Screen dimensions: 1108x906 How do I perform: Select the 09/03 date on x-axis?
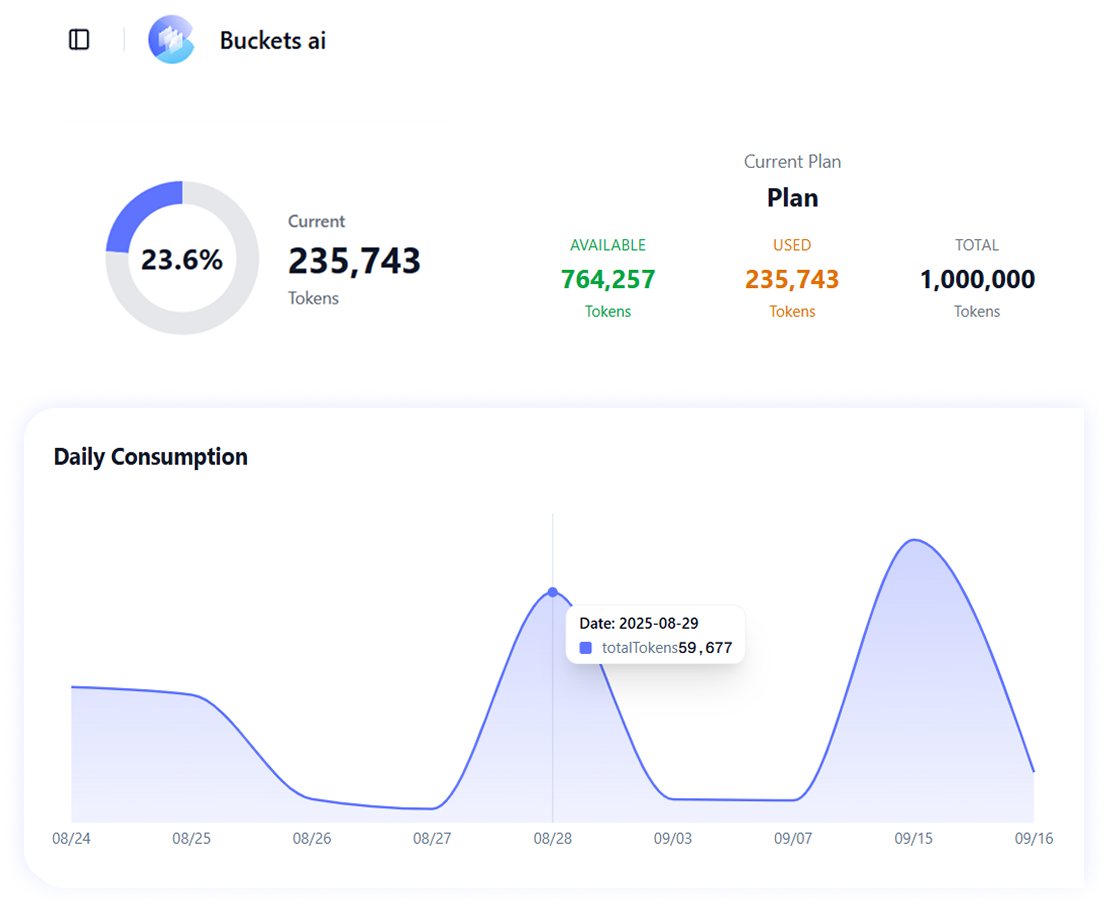673,838
